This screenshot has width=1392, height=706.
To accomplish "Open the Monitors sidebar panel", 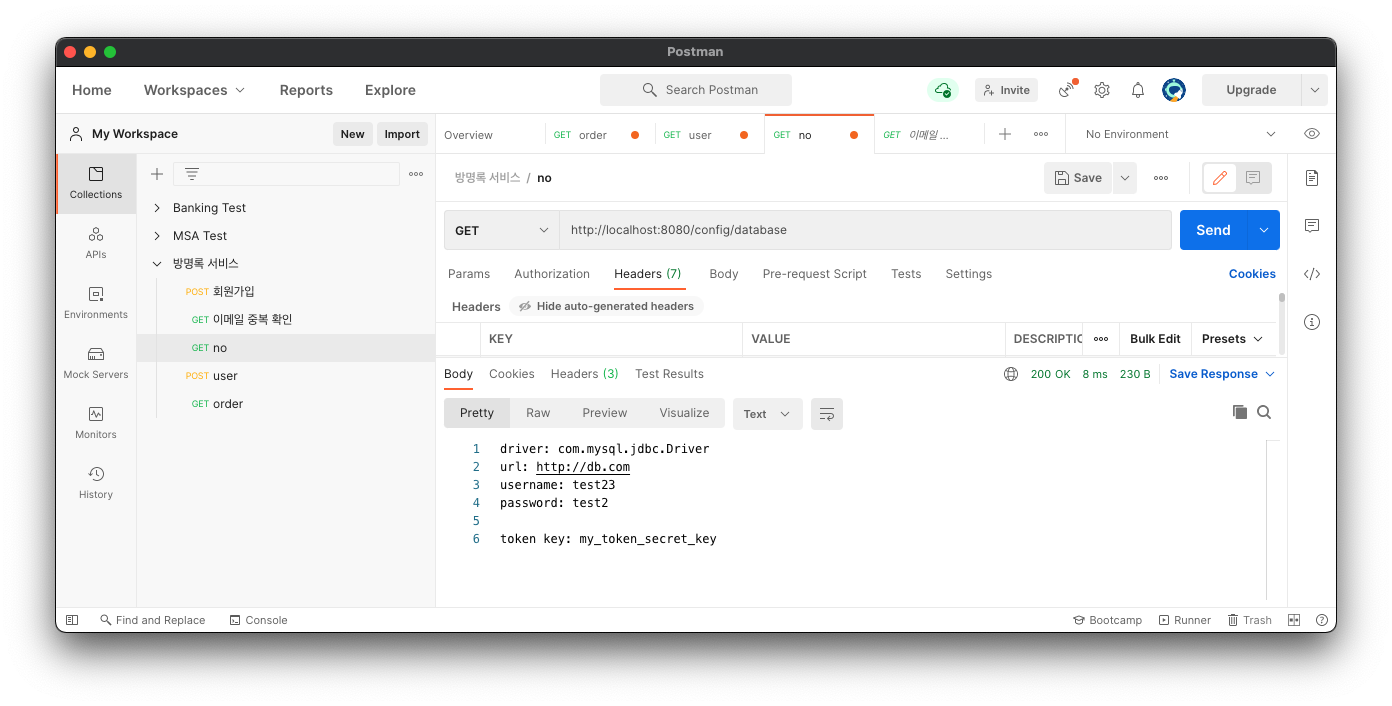I will point(96,423).
